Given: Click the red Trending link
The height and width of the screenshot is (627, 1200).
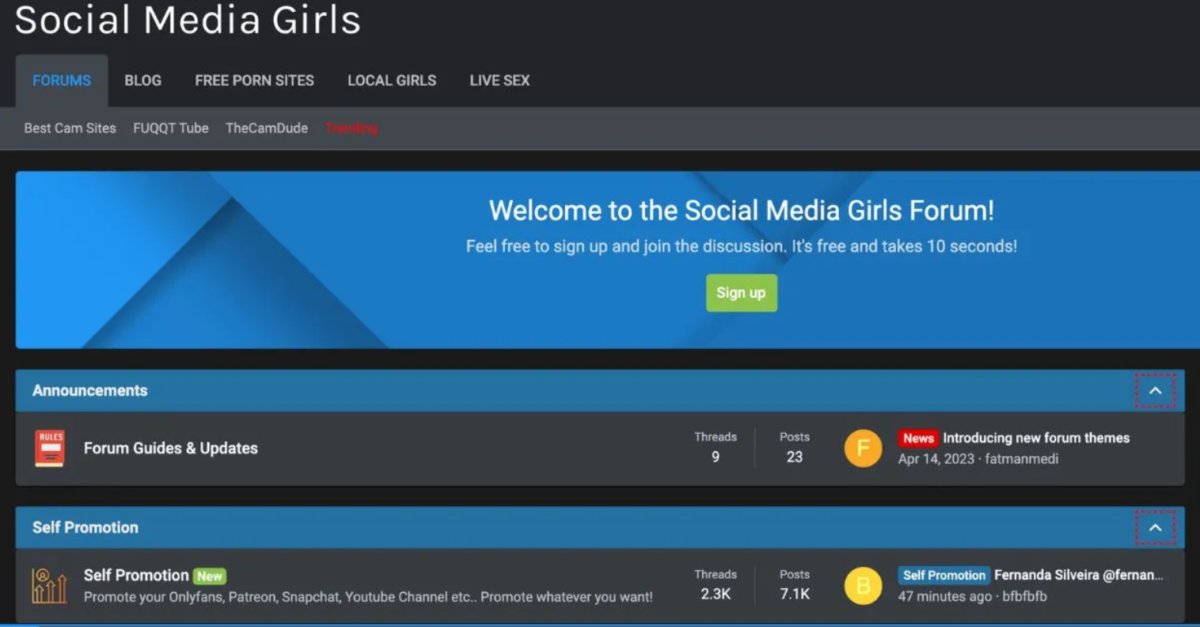Looking at the screenshot, I should (x=351, y=128).
